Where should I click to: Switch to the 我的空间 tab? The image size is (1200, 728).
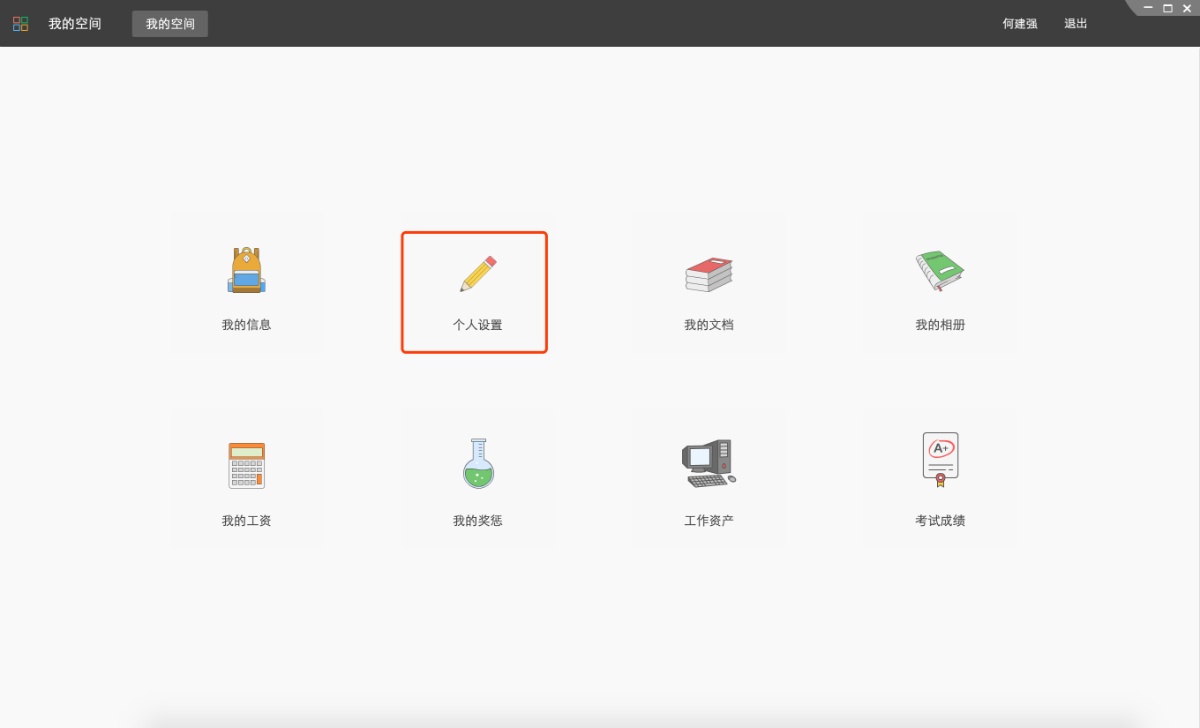click(170, 24)
